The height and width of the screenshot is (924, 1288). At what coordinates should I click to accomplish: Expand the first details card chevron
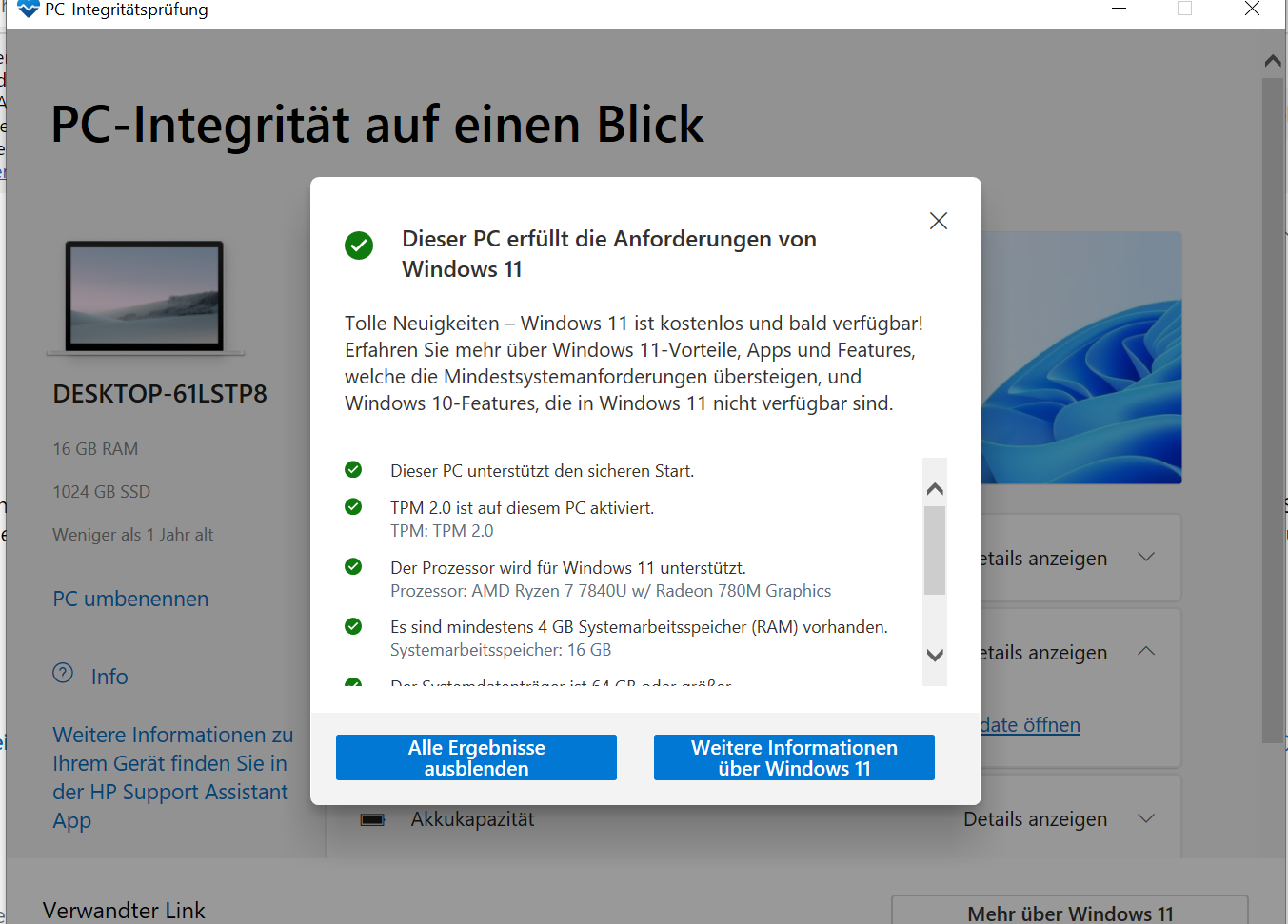click(1146, 557)
